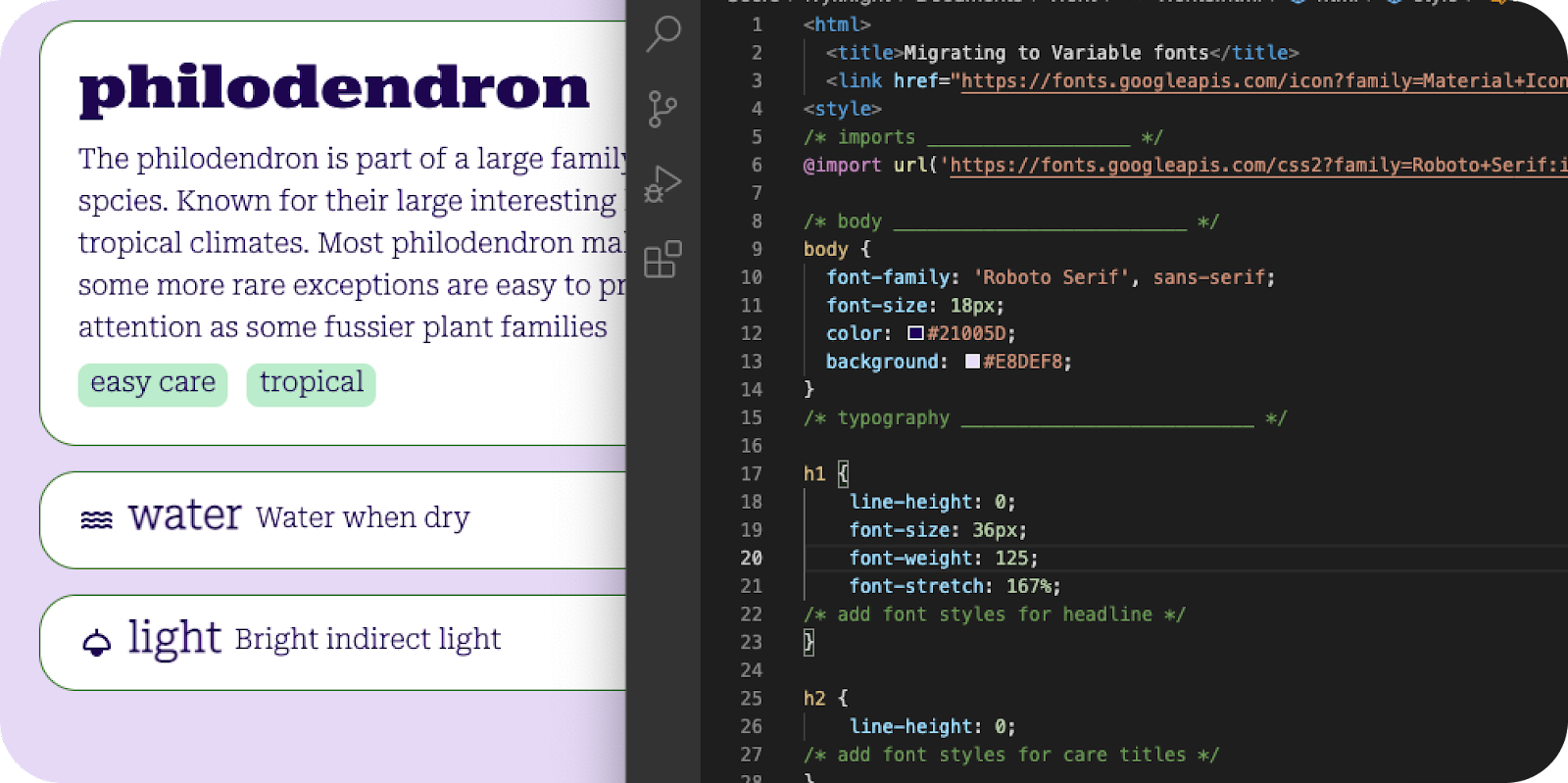Click the "water" card heading
Screen dimensions: 1568x783
184,514
